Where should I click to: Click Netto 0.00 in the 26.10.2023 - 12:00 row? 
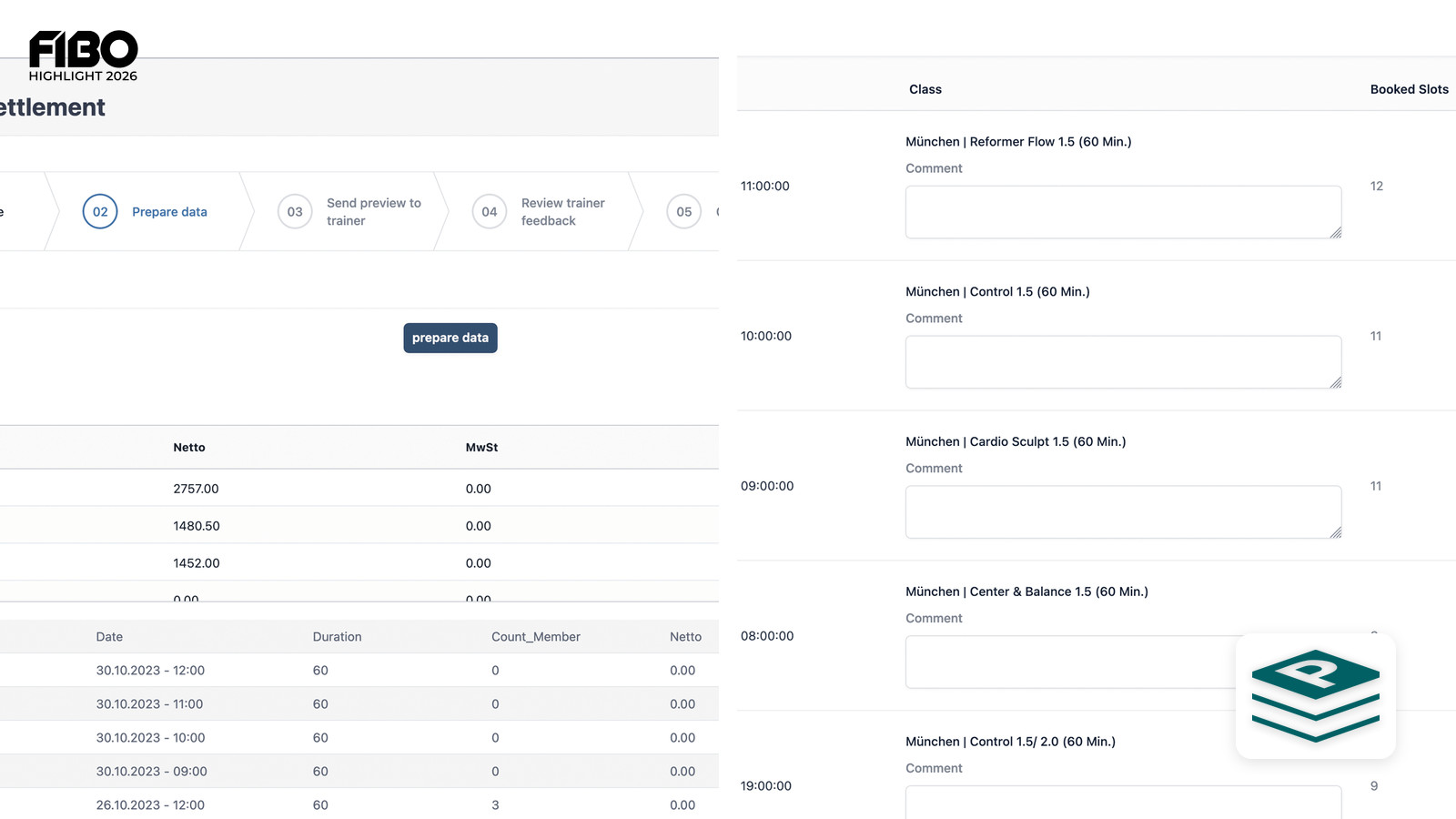coord(682,805)
